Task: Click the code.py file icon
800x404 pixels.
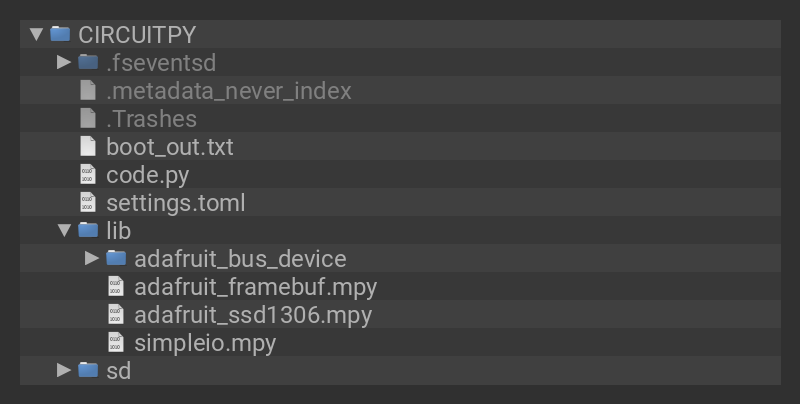Action: [x=88, y=175]
